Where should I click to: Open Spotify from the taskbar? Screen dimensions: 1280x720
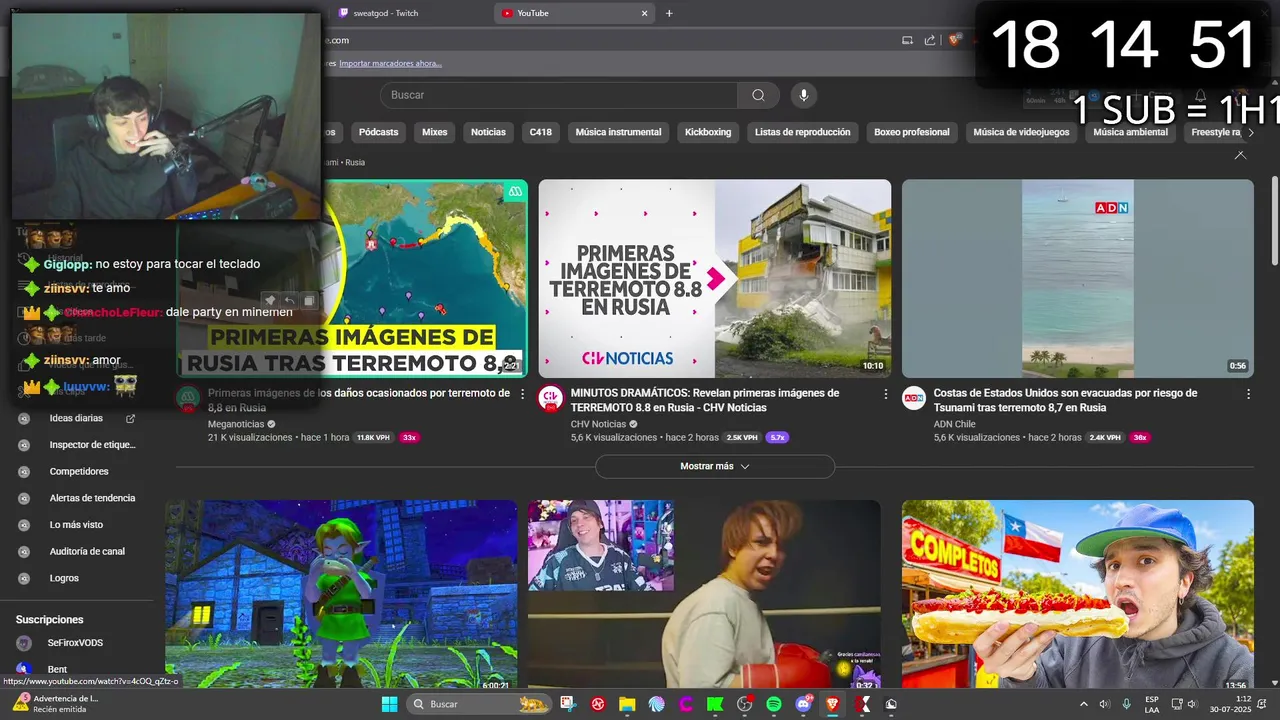click(773, 704)
